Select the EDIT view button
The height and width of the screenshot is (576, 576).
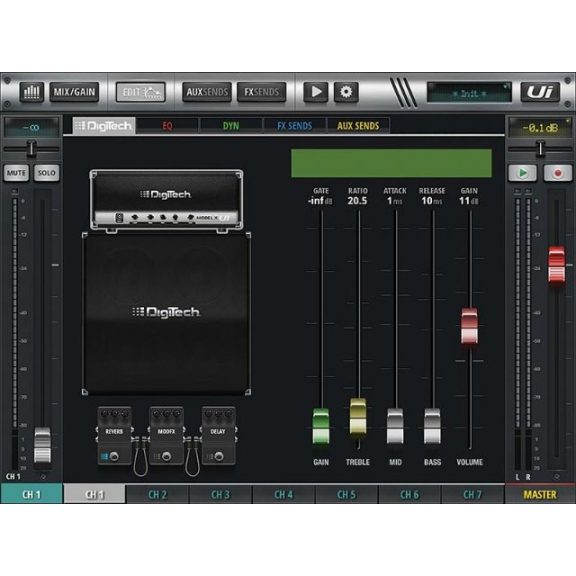(x=140, y=92)
